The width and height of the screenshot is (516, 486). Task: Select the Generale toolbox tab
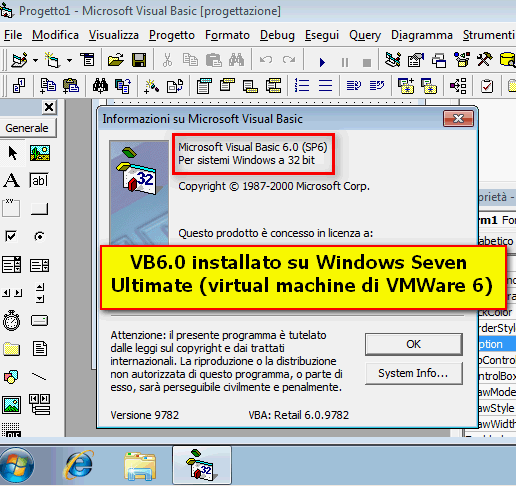27,128
